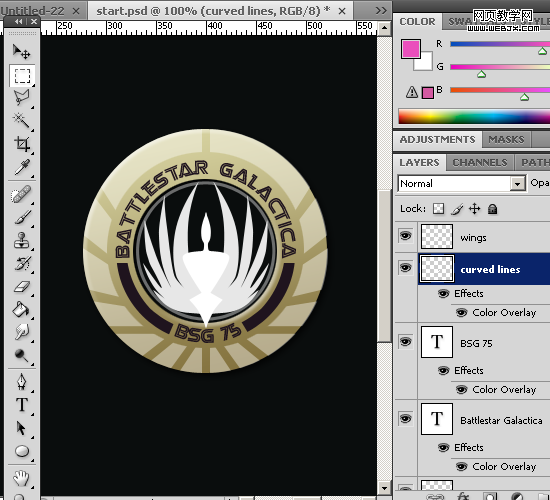
Task: Lock layer position icon
Action: (x=475, y=209)
